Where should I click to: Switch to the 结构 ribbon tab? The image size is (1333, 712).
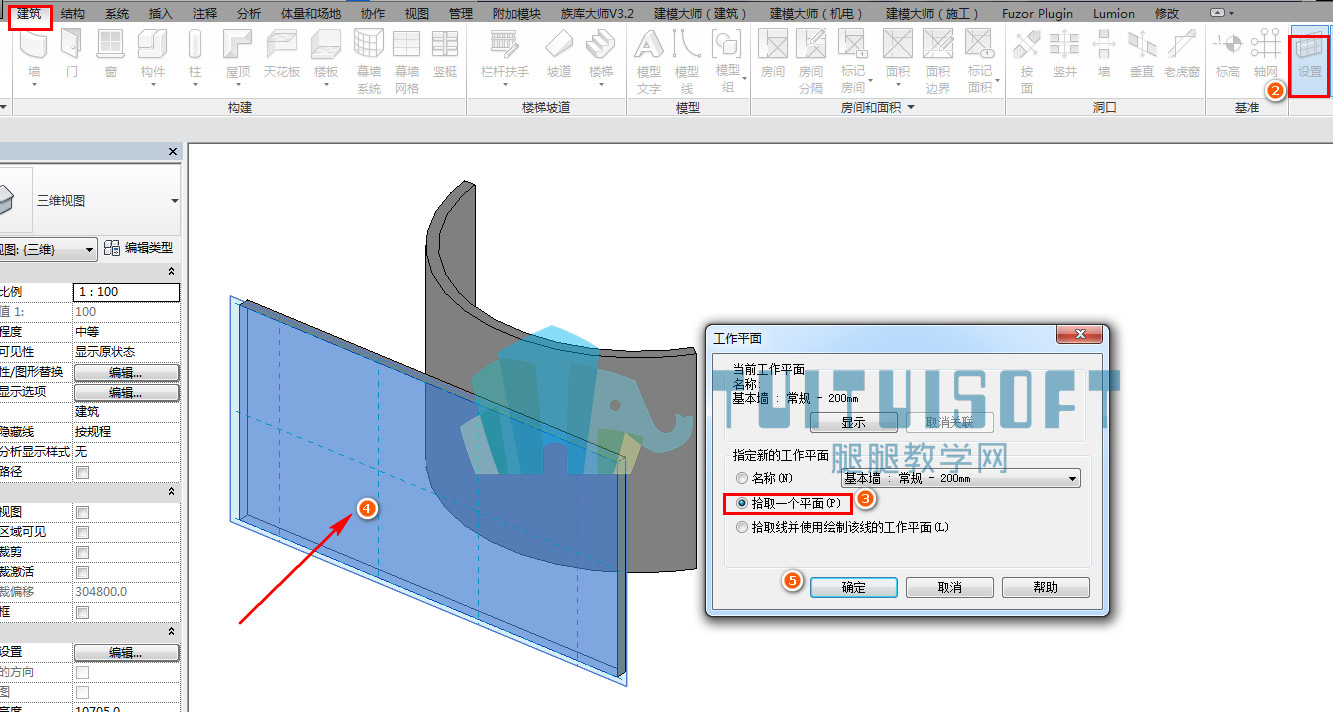point(73,14)
